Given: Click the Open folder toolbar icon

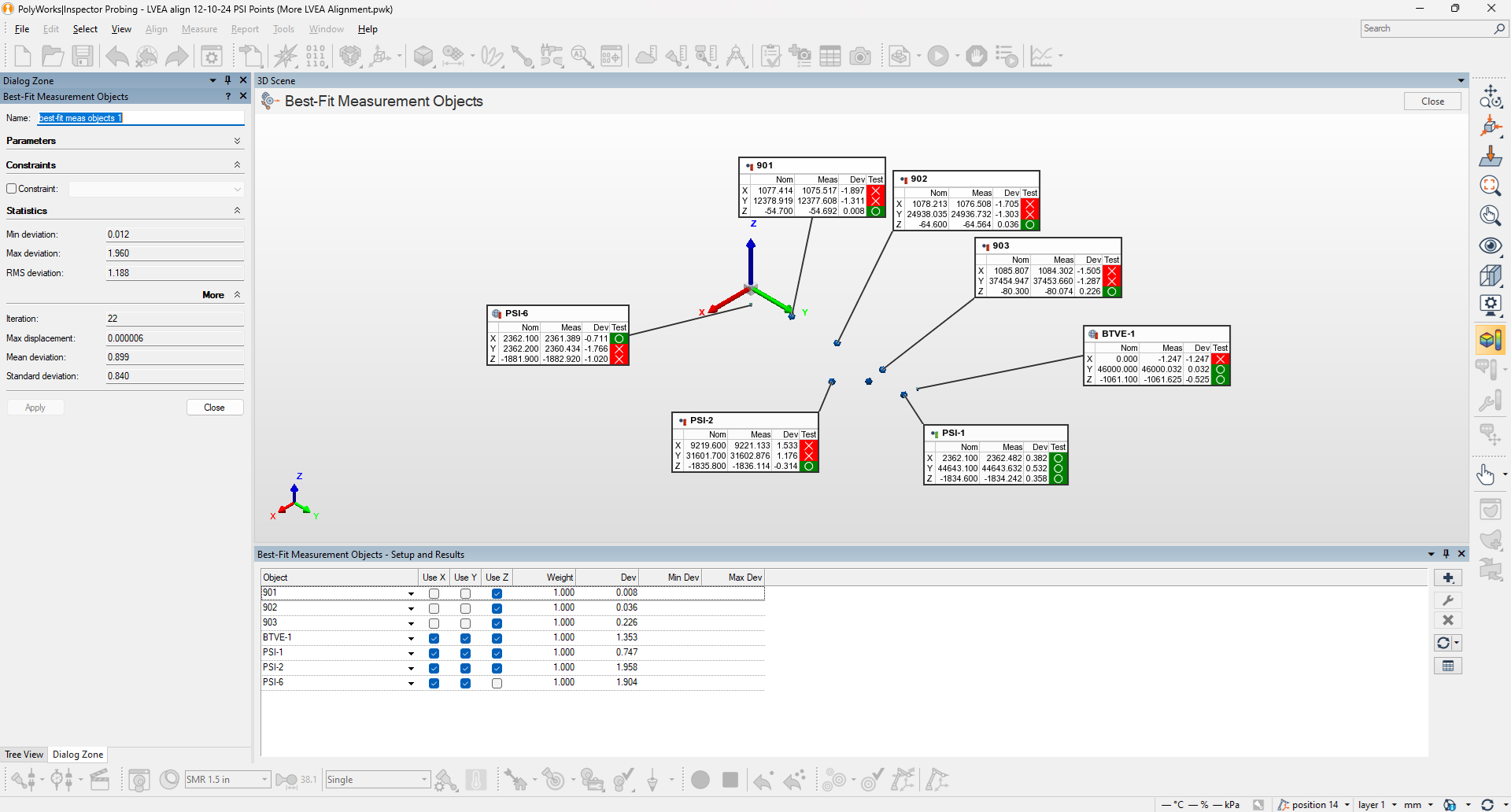Looking at the screenshot, I should (53, 56).
